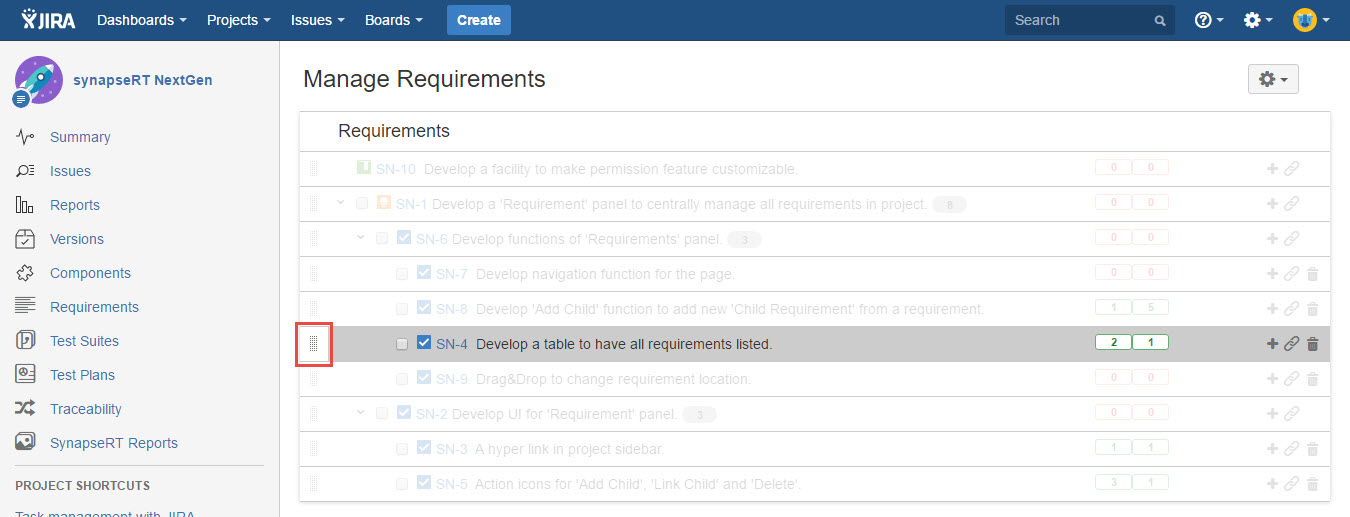Click the SN-4 test case count badge 2

1114,343
